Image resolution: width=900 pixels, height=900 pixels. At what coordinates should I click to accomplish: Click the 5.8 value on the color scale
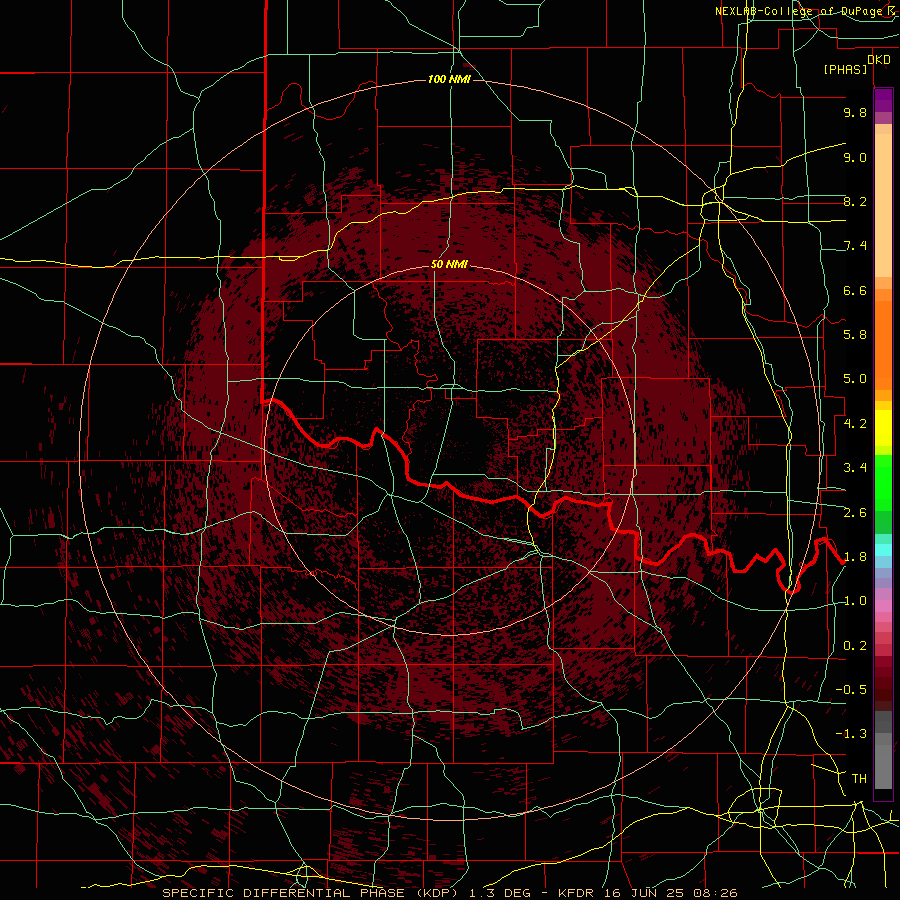pos(855,335)
